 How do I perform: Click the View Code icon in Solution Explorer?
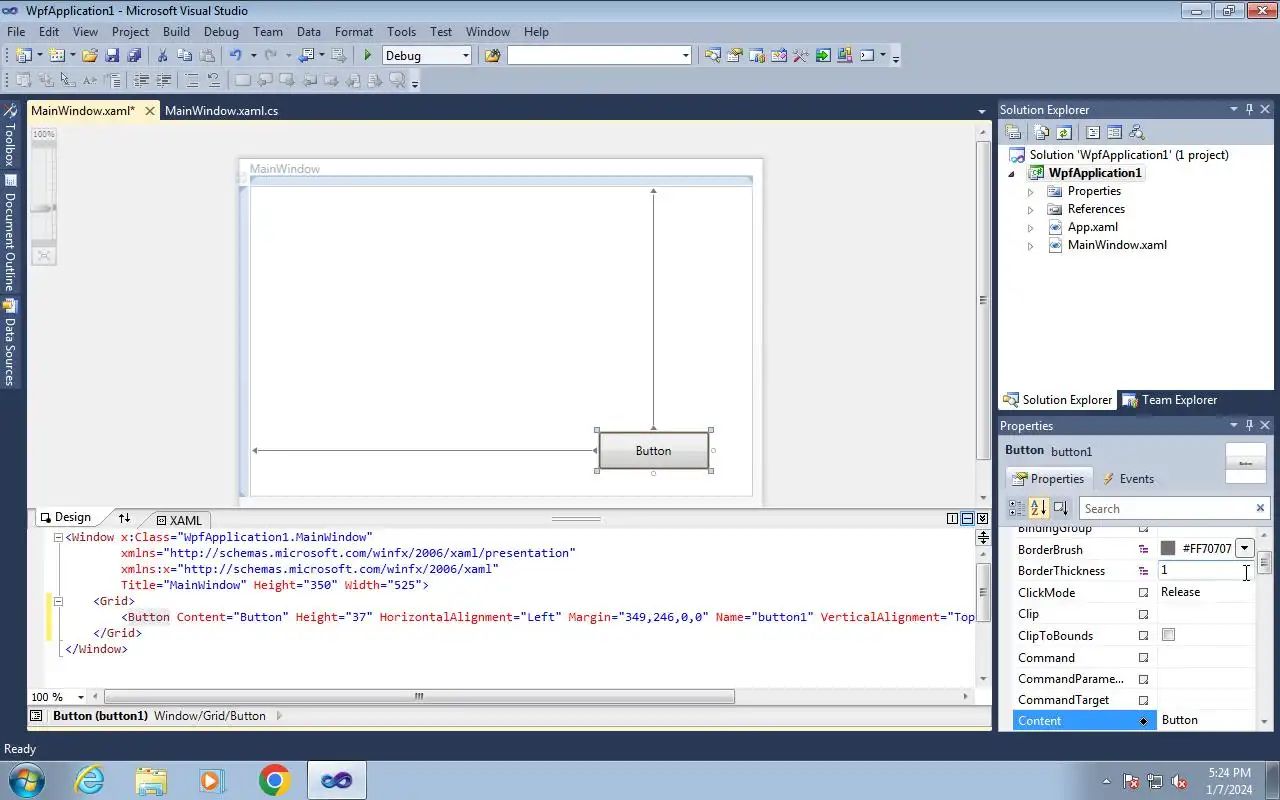click(1093, 132)
